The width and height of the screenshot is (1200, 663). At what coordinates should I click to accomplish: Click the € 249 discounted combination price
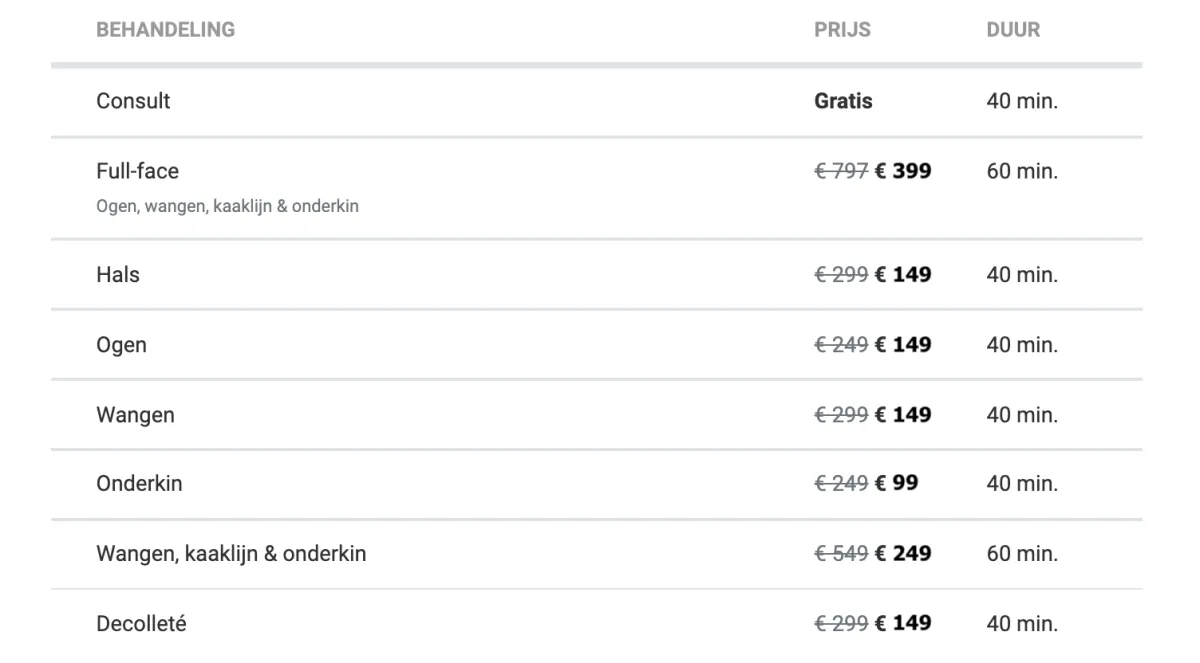903,553
